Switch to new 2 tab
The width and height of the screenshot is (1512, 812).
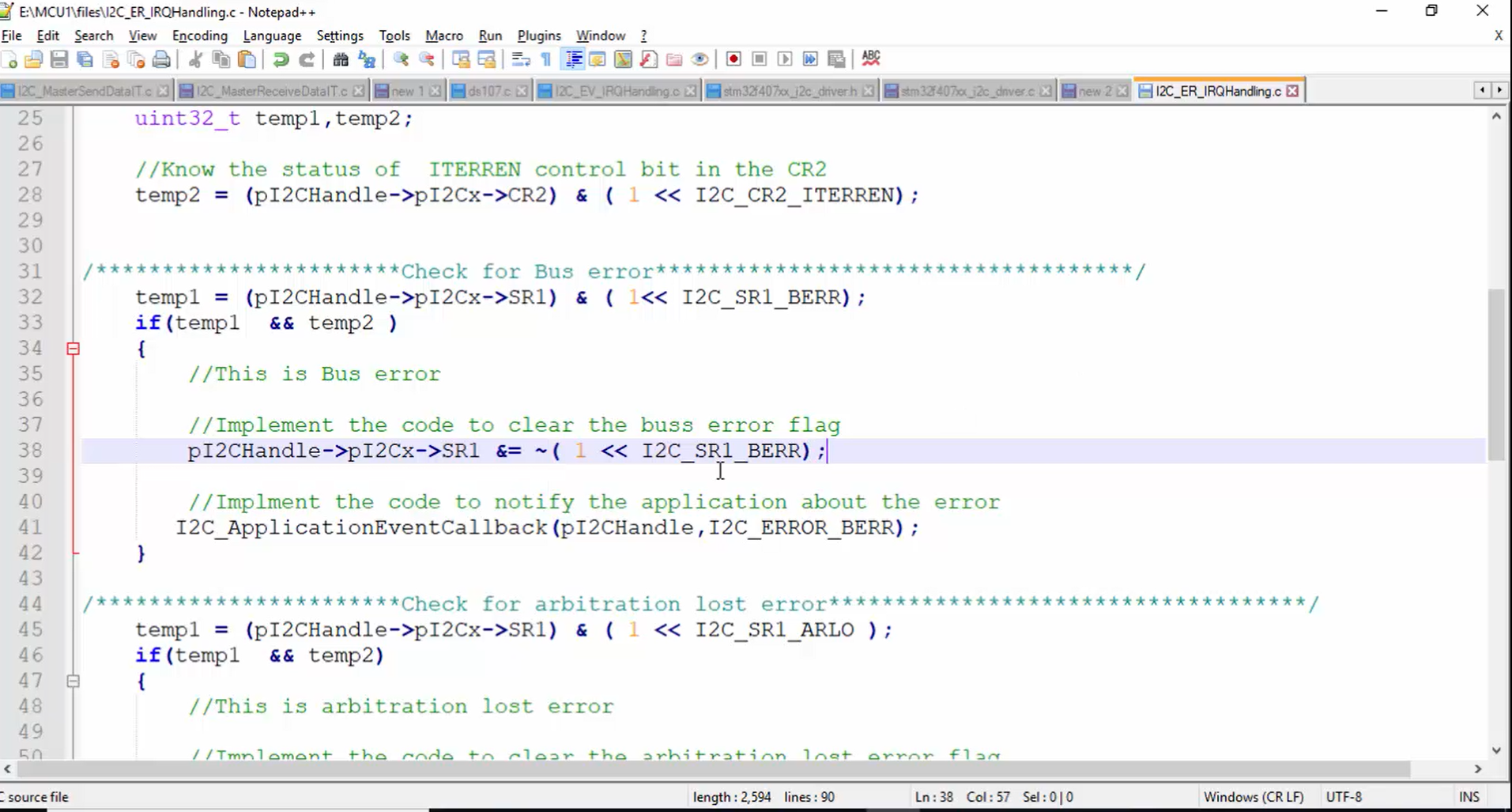(x=1095, y=91)
